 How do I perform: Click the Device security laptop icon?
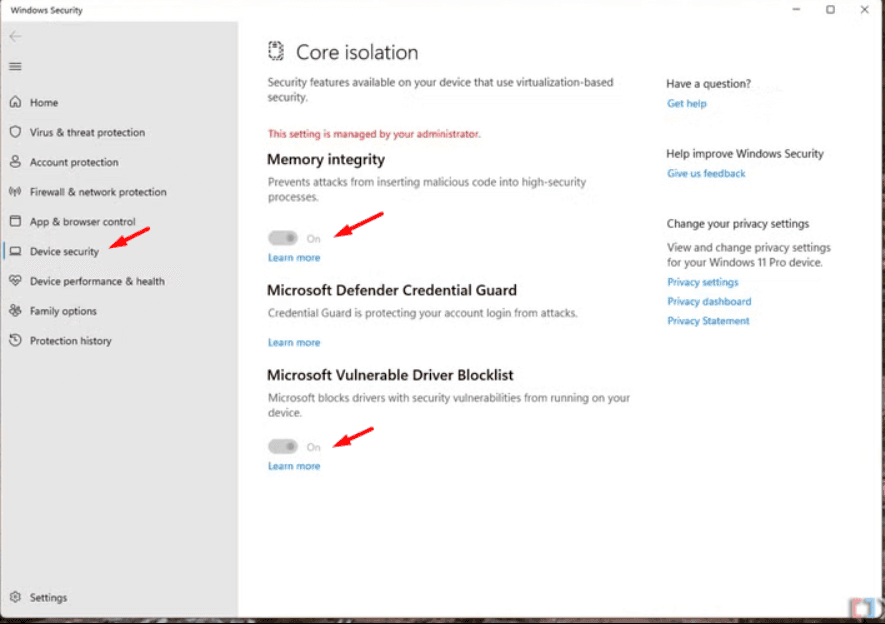pyautogui.click(x=15, y=251)
